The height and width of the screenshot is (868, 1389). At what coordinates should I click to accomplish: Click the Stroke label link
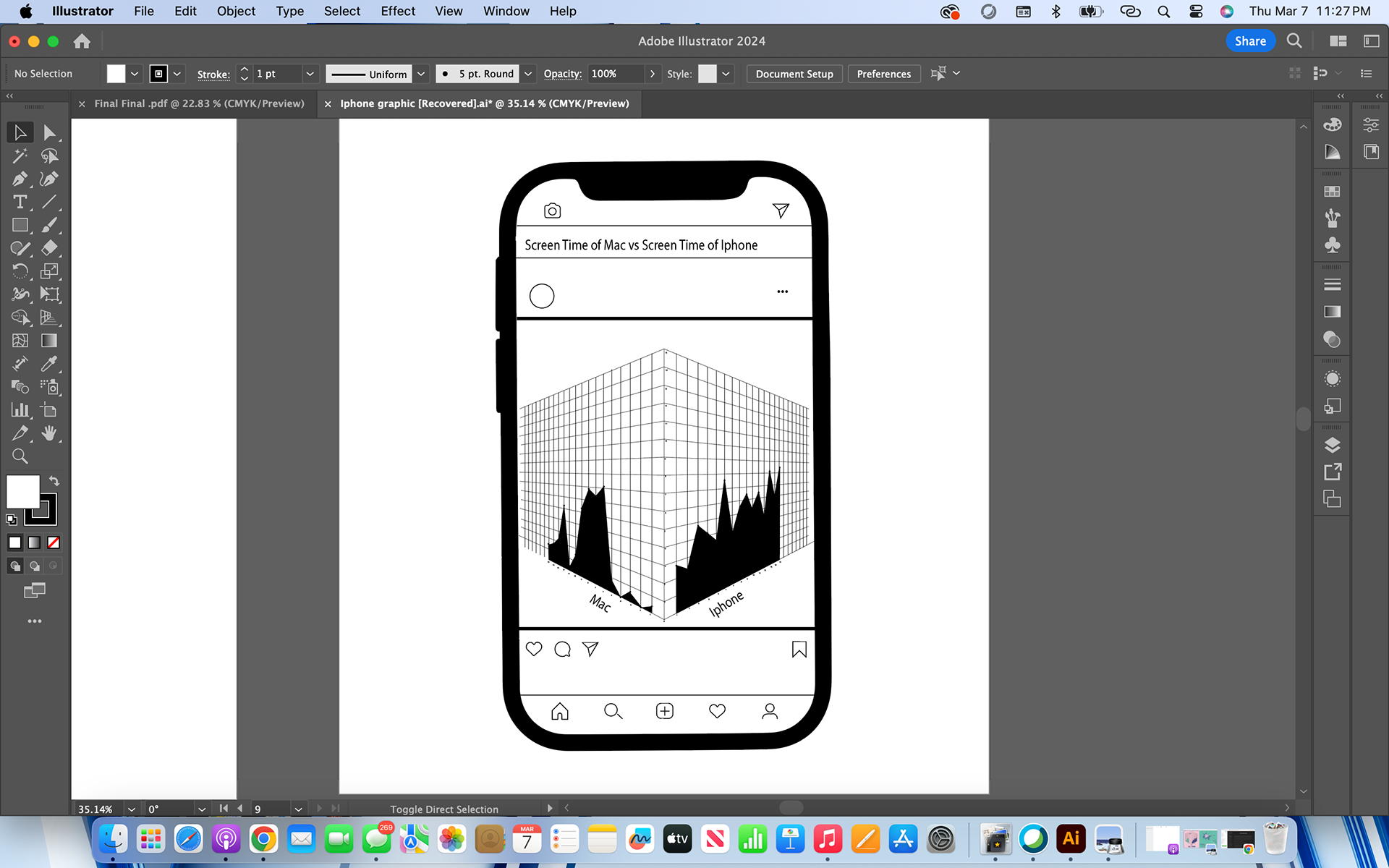tap(213, 74)
